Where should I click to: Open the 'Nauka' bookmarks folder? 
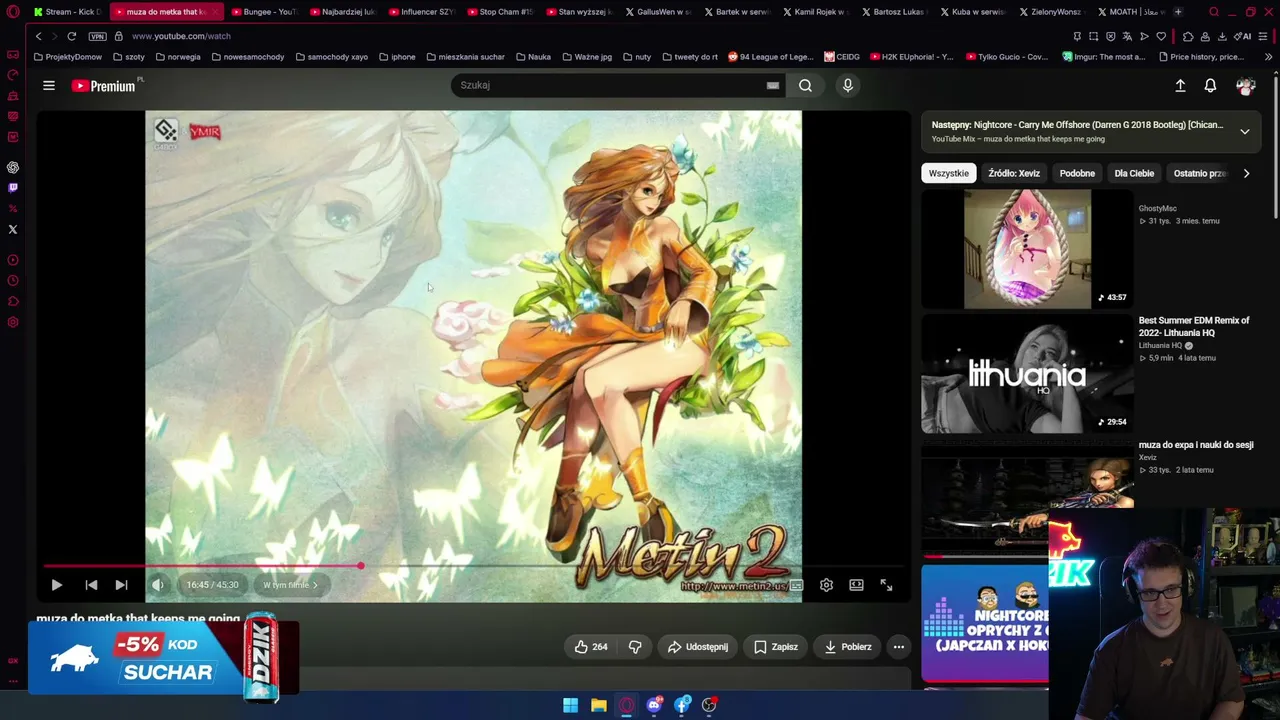click(533, 57)
